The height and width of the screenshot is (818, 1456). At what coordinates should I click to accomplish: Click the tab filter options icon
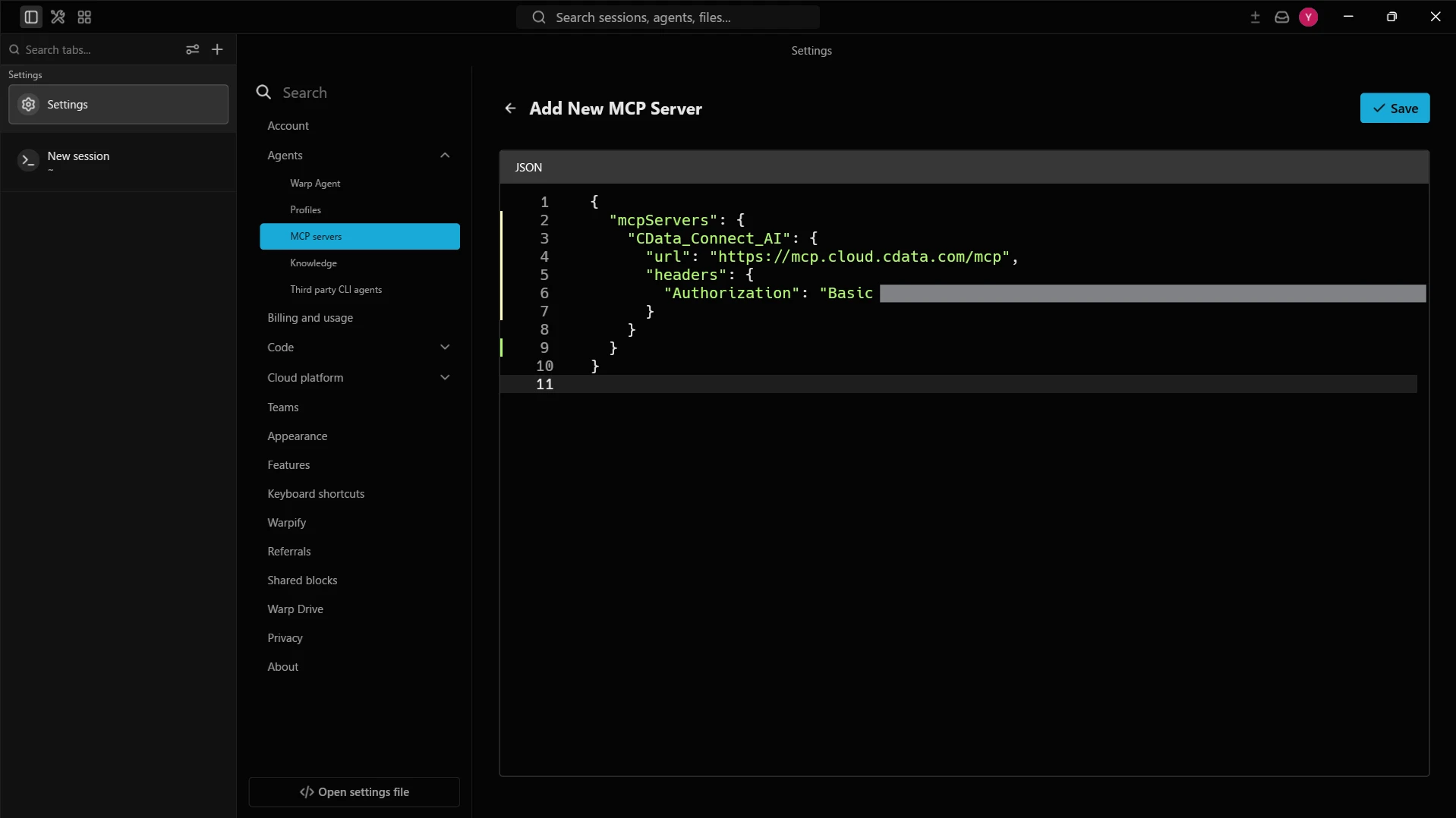point(193,49)
